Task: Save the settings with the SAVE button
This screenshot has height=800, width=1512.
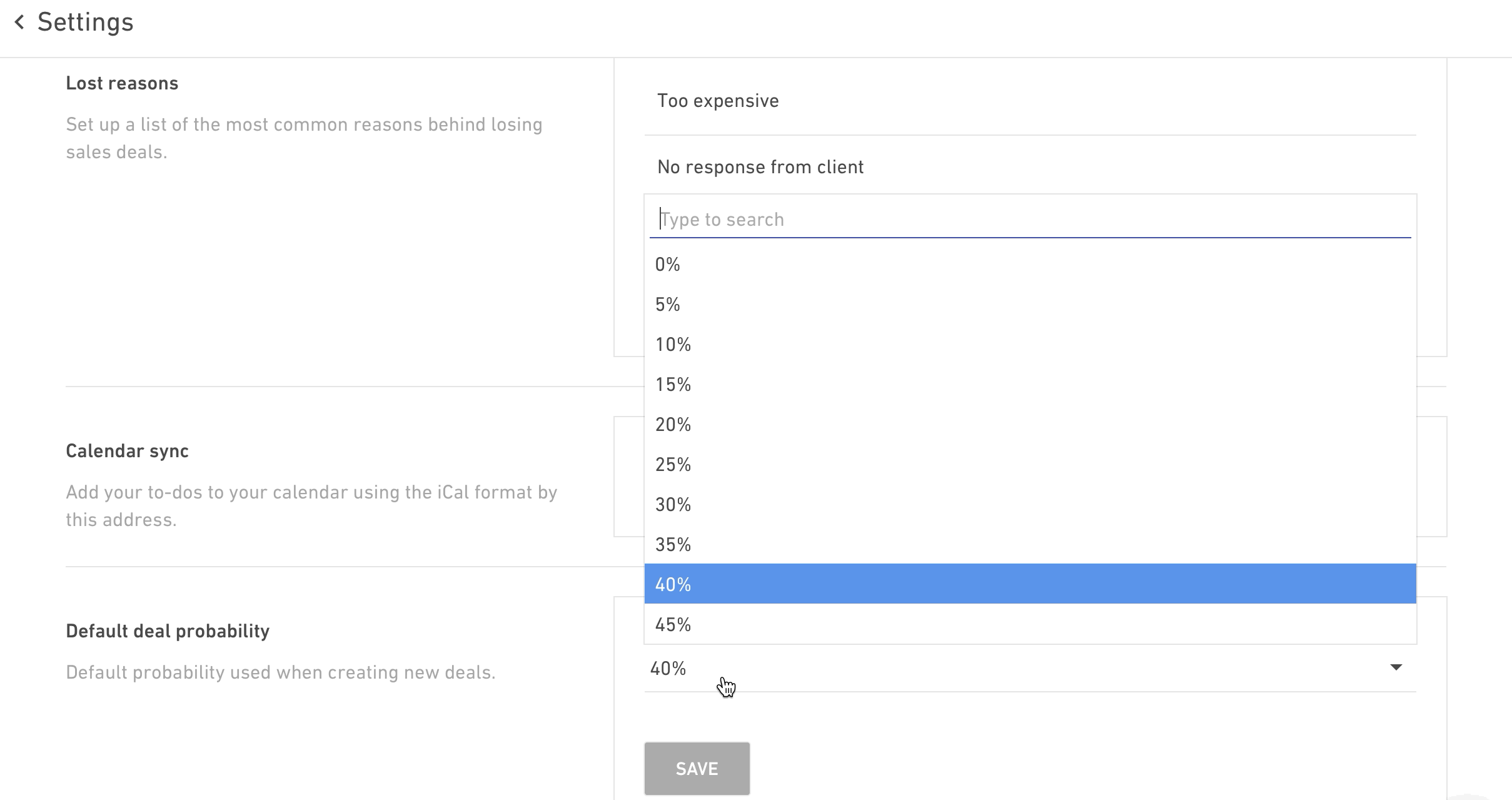Action: coord(697,768)
